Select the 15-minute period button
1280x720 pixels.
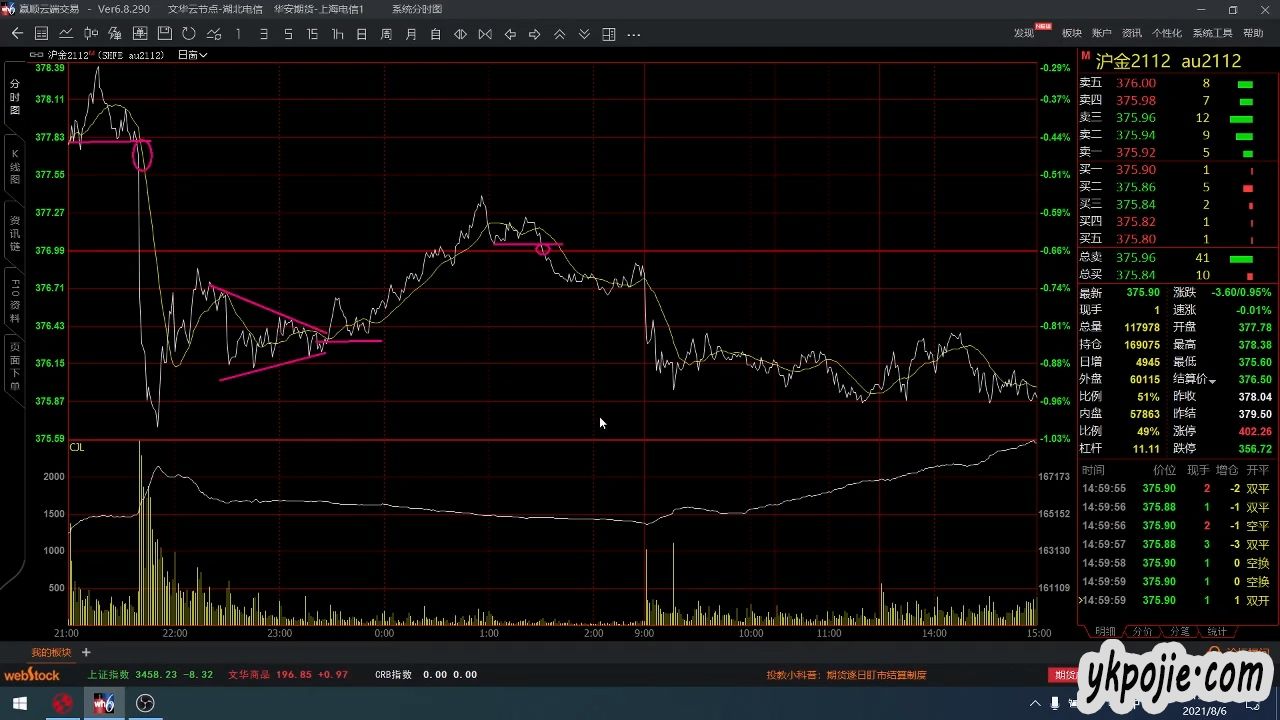(312, 34)
